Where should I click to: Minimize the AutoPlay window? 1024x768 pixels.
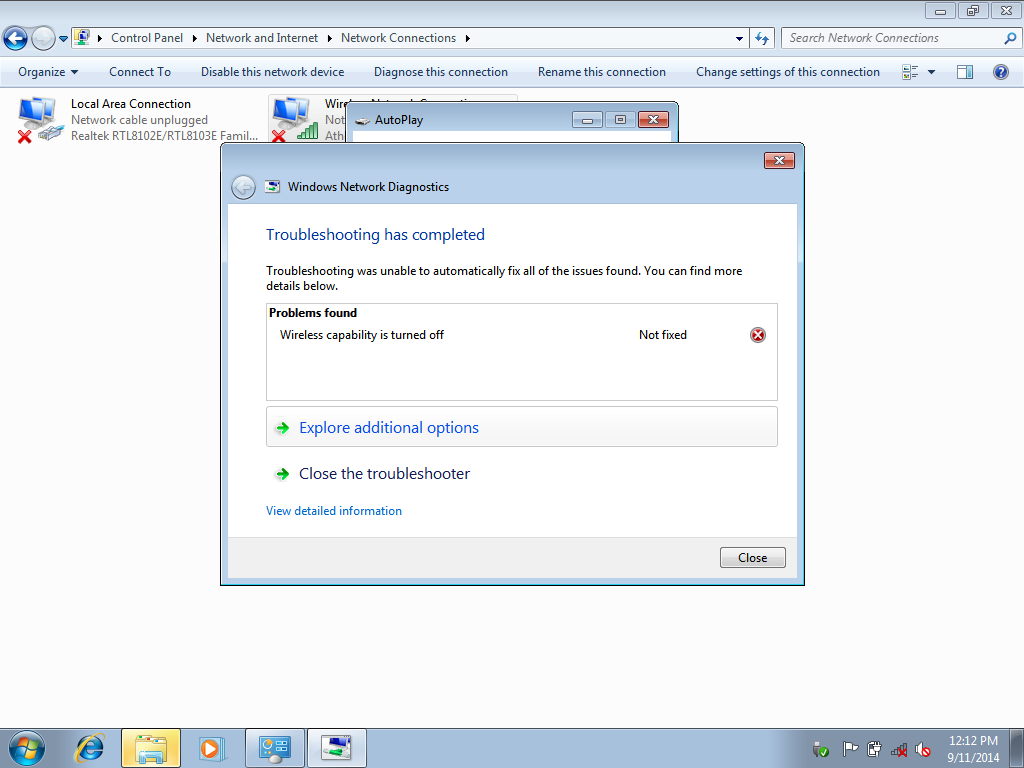[x=587, y=120]
